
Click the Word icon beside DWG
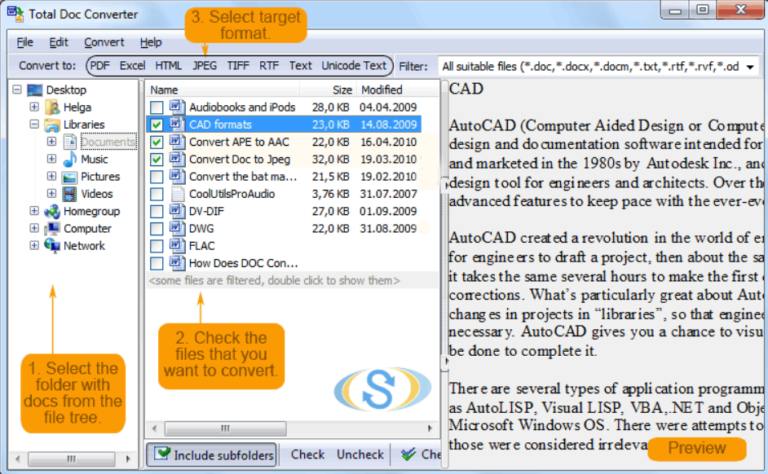[x=177, y=228]
